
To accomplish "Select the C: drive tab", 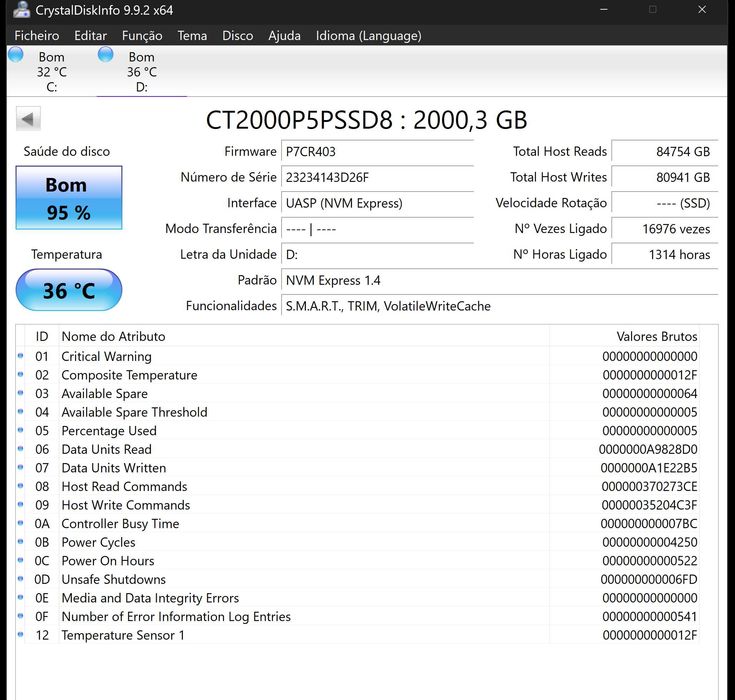I will click(52, 72).
